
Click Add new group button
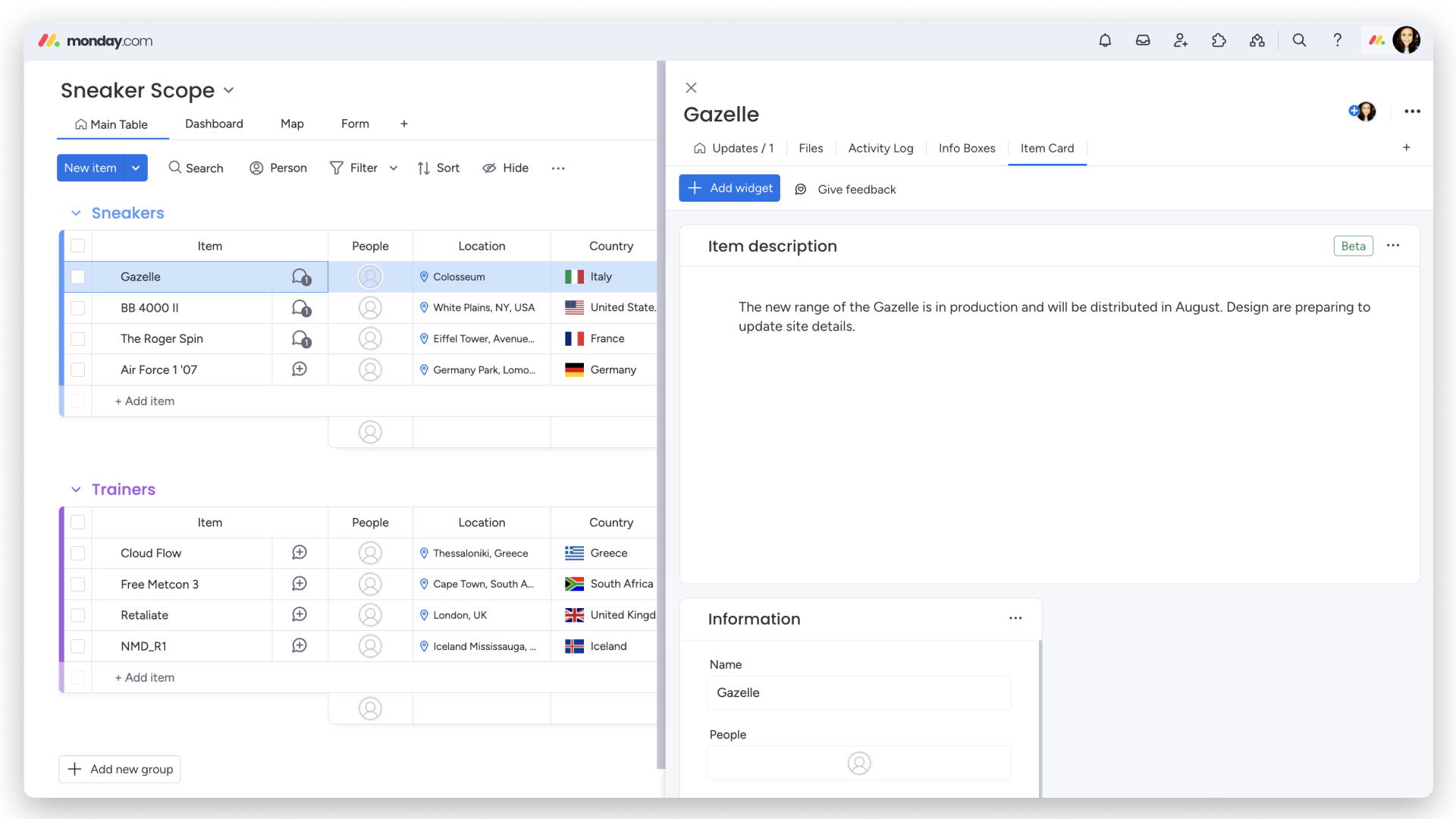pos(120,769)
